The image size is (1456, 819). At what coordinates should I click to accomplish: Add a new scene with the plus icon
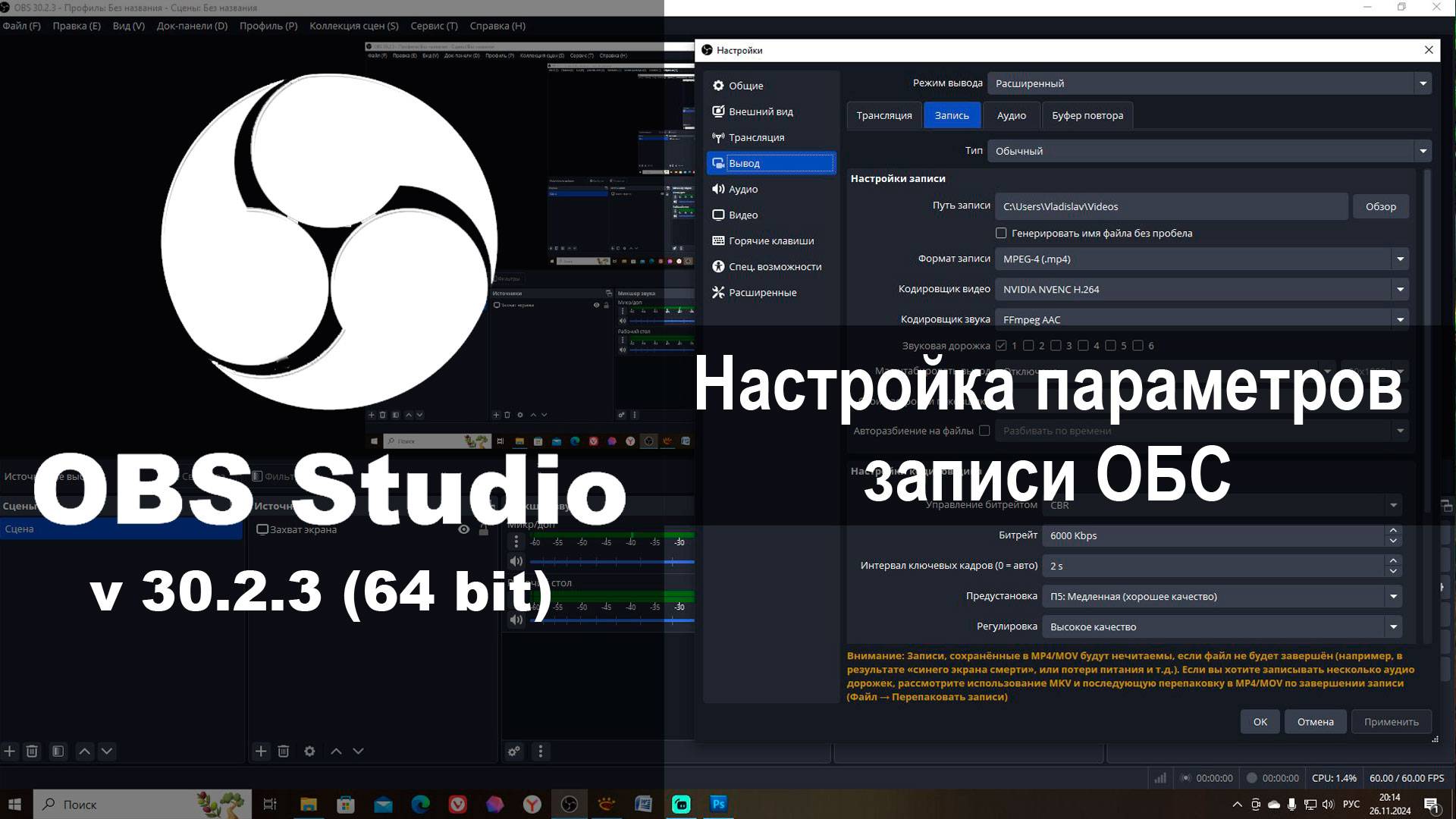pyautogui.click(x=10, y=751)
